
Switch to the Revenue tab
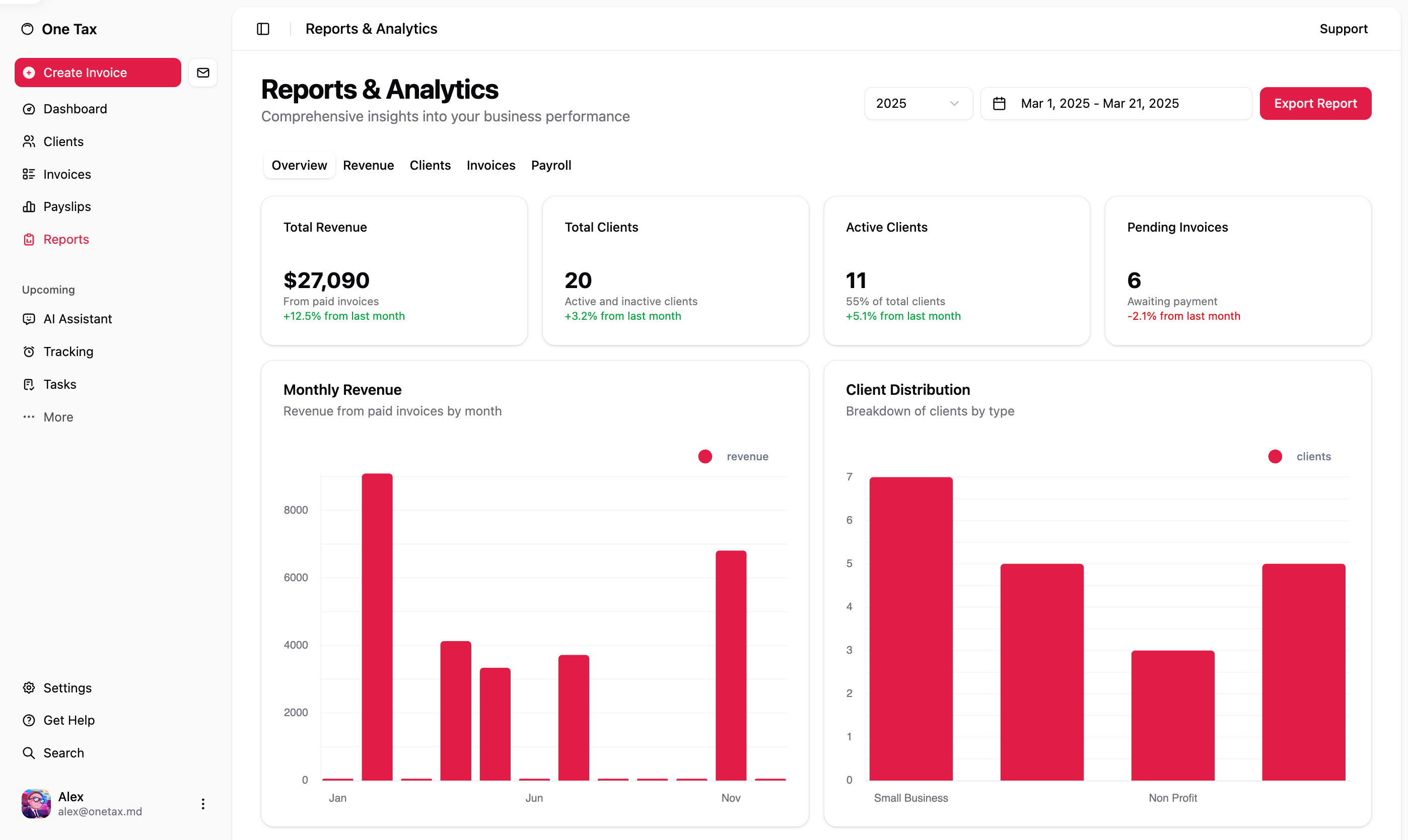[368, 165]
